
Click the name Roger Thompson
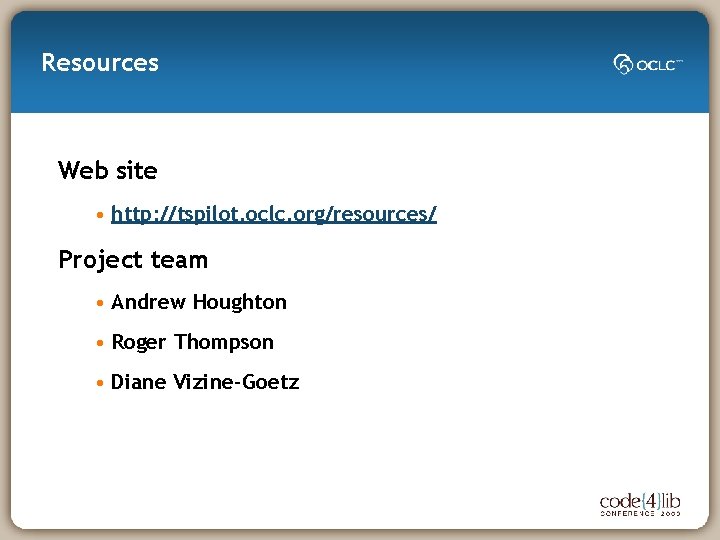192,342
